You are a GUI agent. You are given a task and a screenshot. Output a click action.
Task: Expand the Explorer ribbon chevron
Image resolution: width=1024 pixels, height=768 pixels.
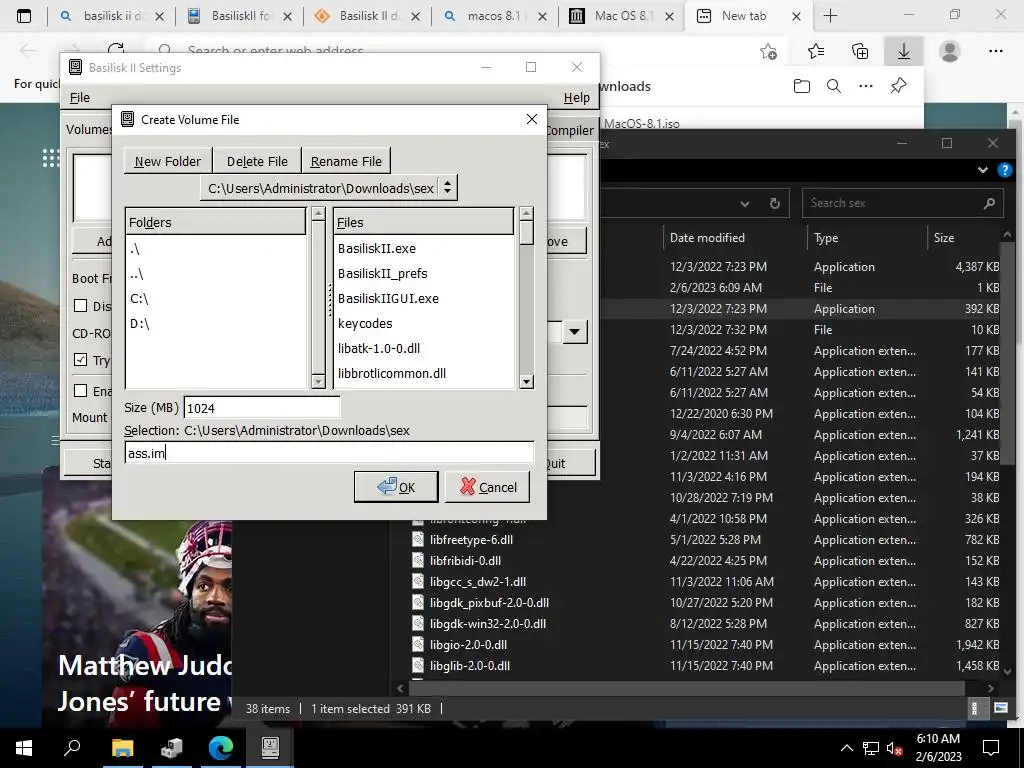click(x=983, y=170)
